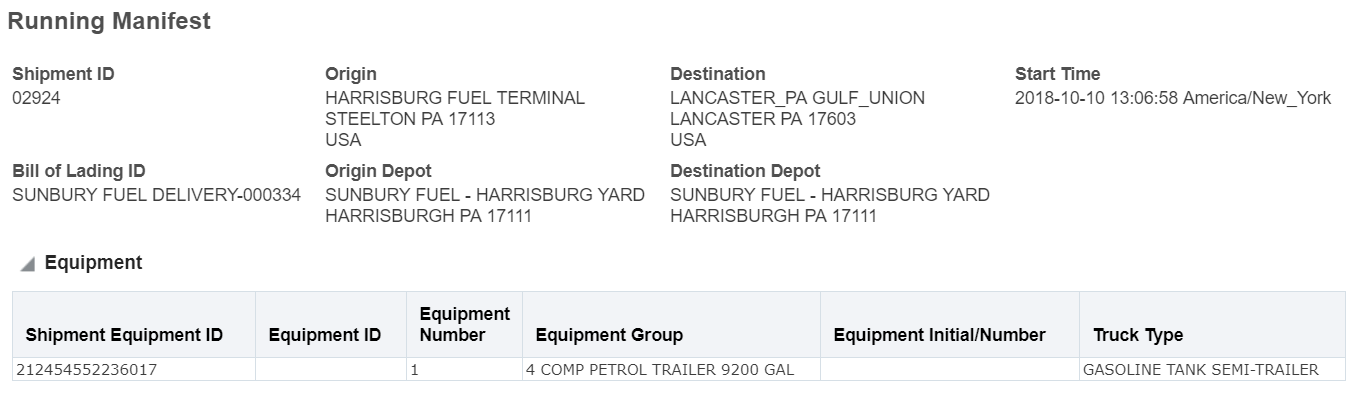Click the LANCASTER_PA GULF_UNION destination name
1355x403 pixels.
pos(797,98)
